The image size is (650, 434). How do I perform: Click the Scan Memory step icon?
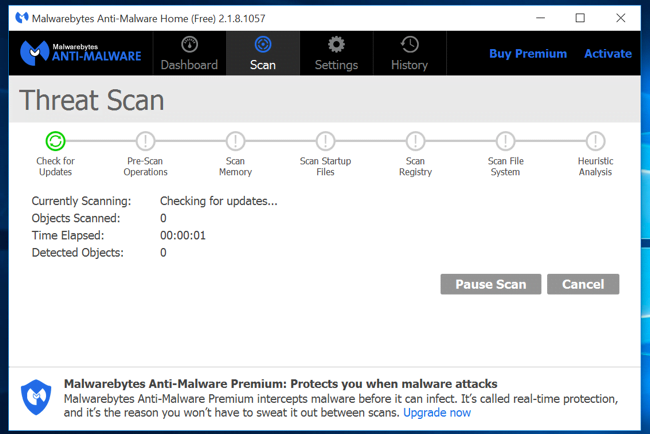click(x=235, y=141)
